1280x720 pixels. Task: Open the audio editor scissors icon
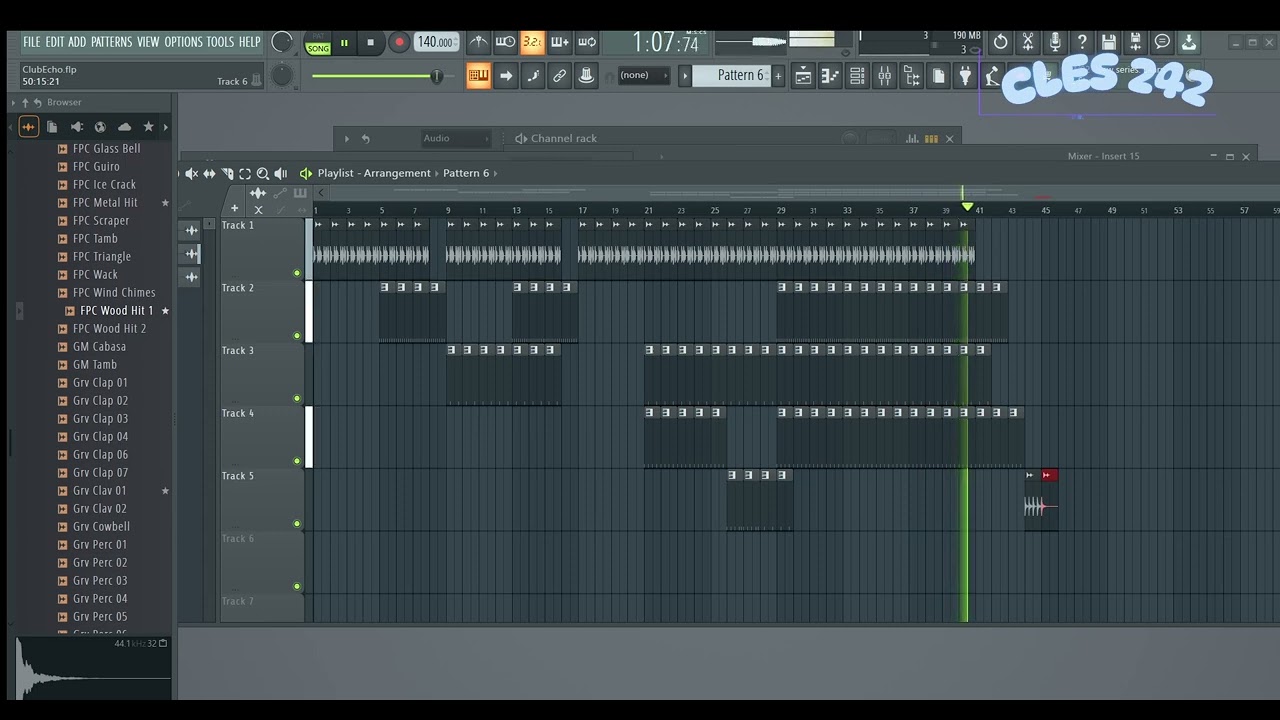click(1027, 42)
